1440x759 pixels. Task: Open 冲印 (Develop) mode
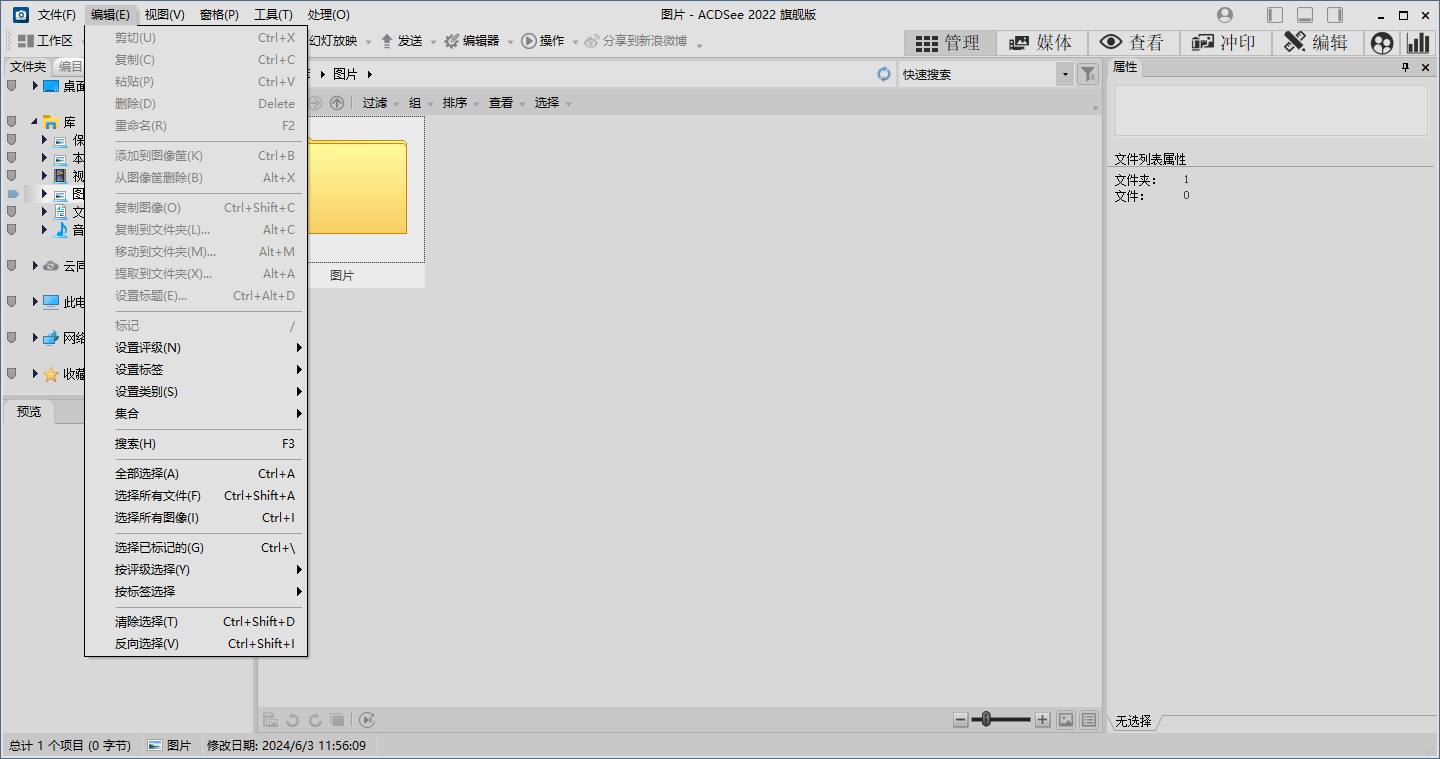(1225, 43)
